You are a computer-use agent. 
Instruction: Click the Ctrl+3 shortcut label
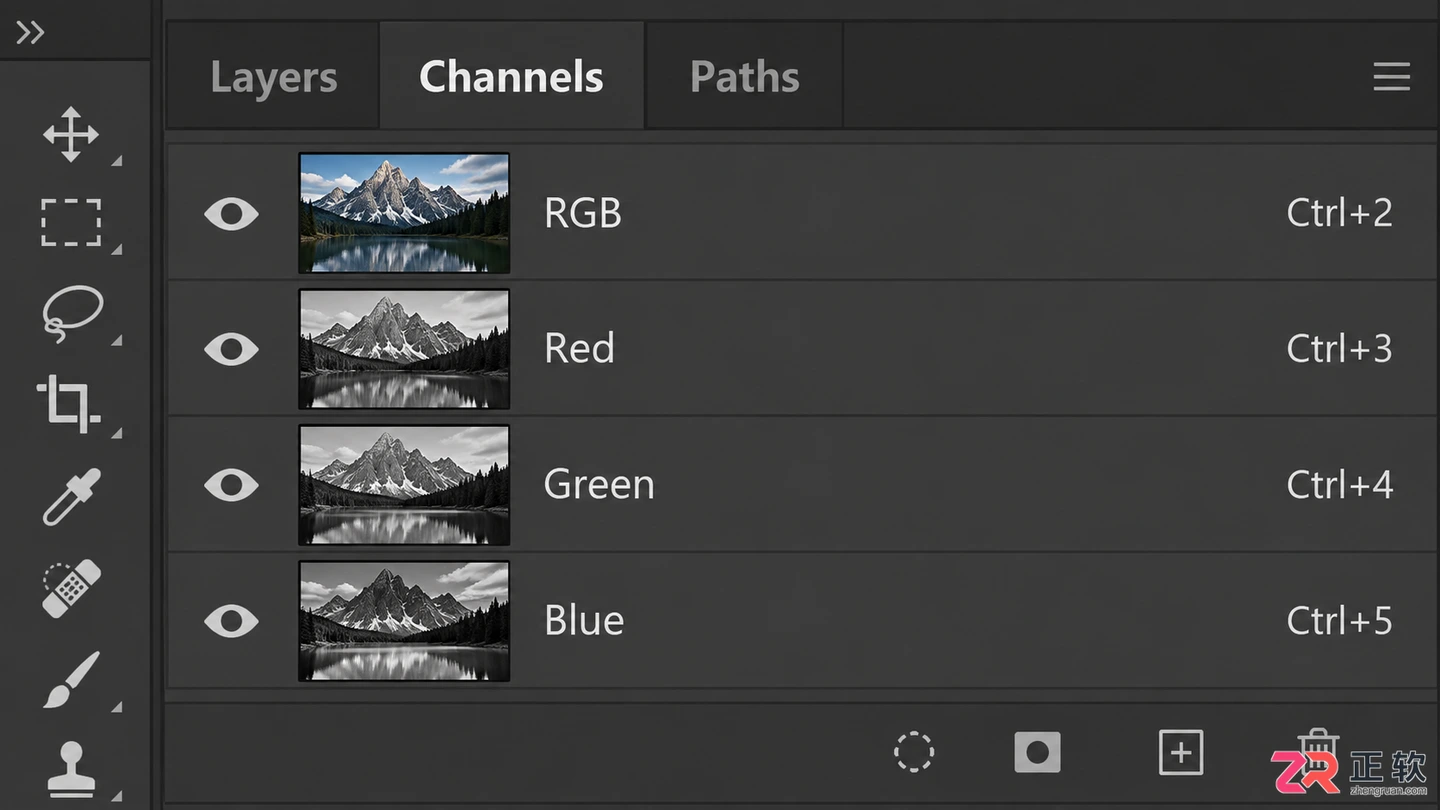(x=1339, y=349)
